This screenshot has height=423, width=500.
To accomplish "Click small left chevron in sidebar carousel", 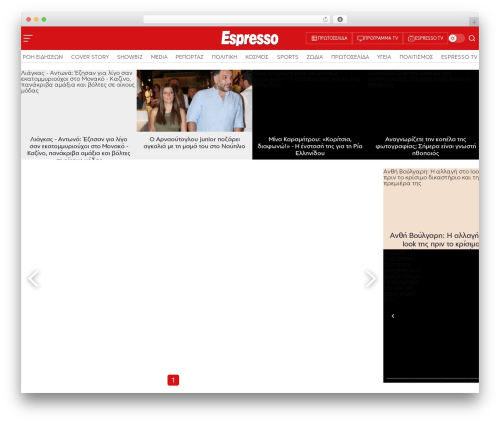I will 393,316.
